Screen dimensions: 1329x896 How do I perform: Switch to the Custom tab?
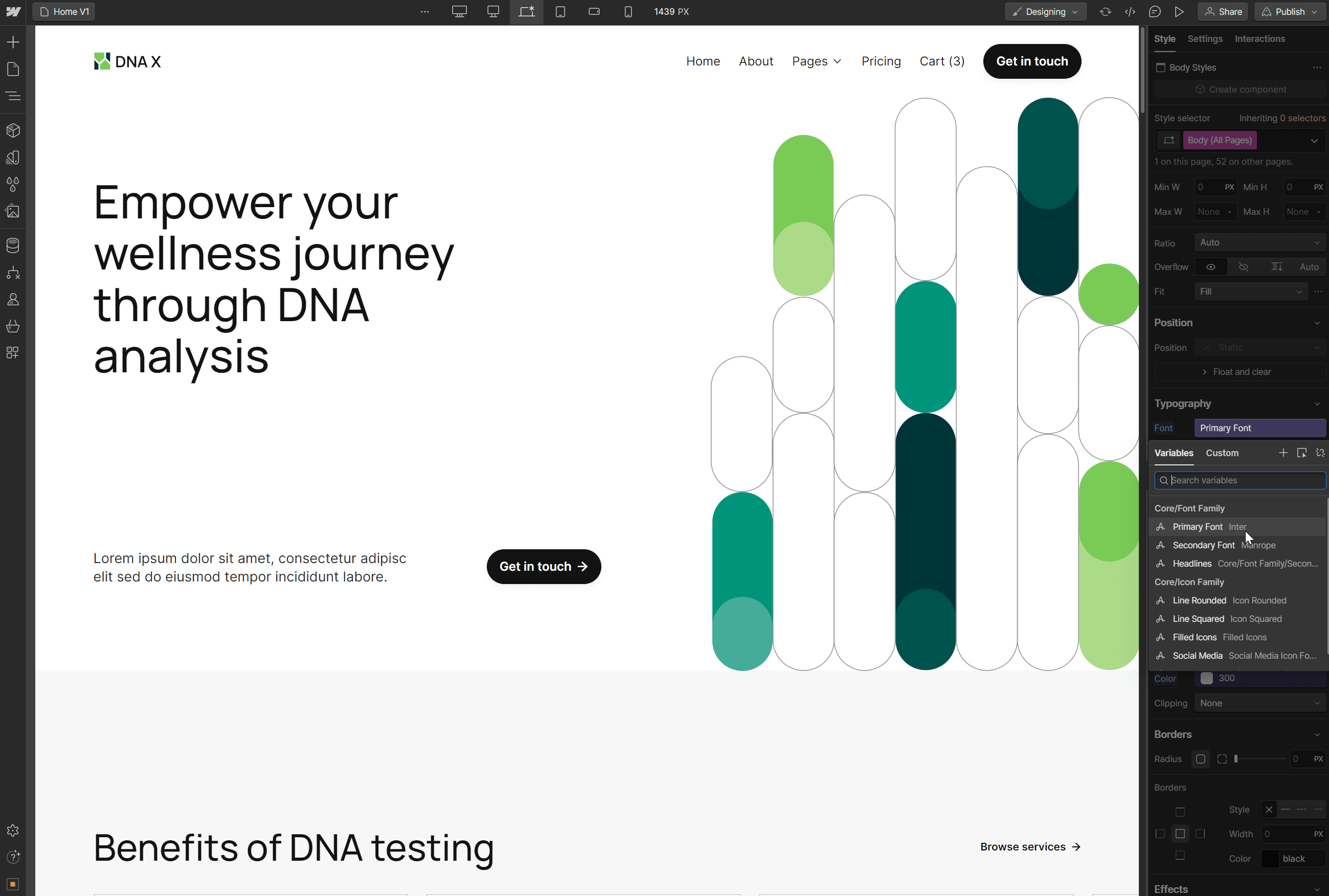click(1222, 453)
